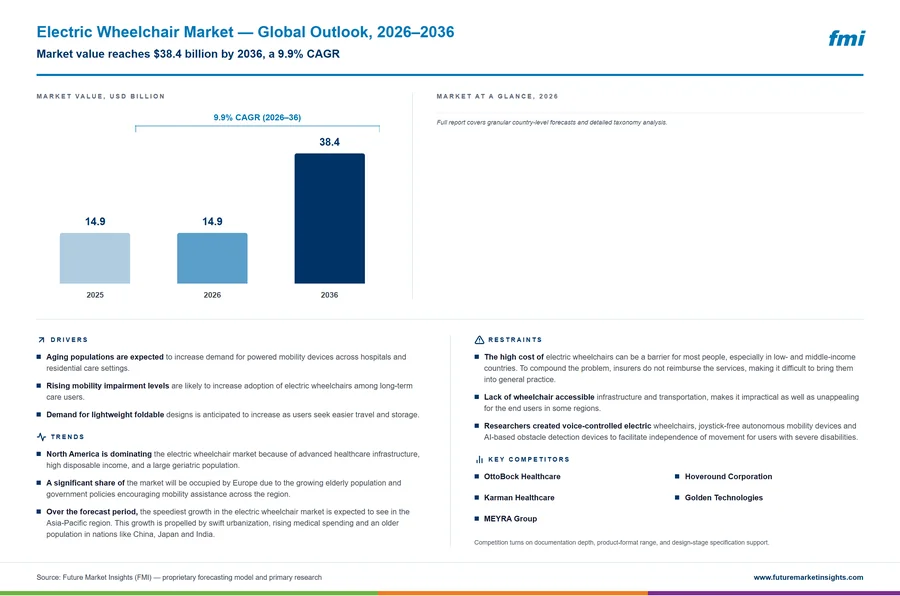The image size is (900, 596).
Task: Click the 9.9% CAGR (2026–36) label
Action: (x=257, y=117)
